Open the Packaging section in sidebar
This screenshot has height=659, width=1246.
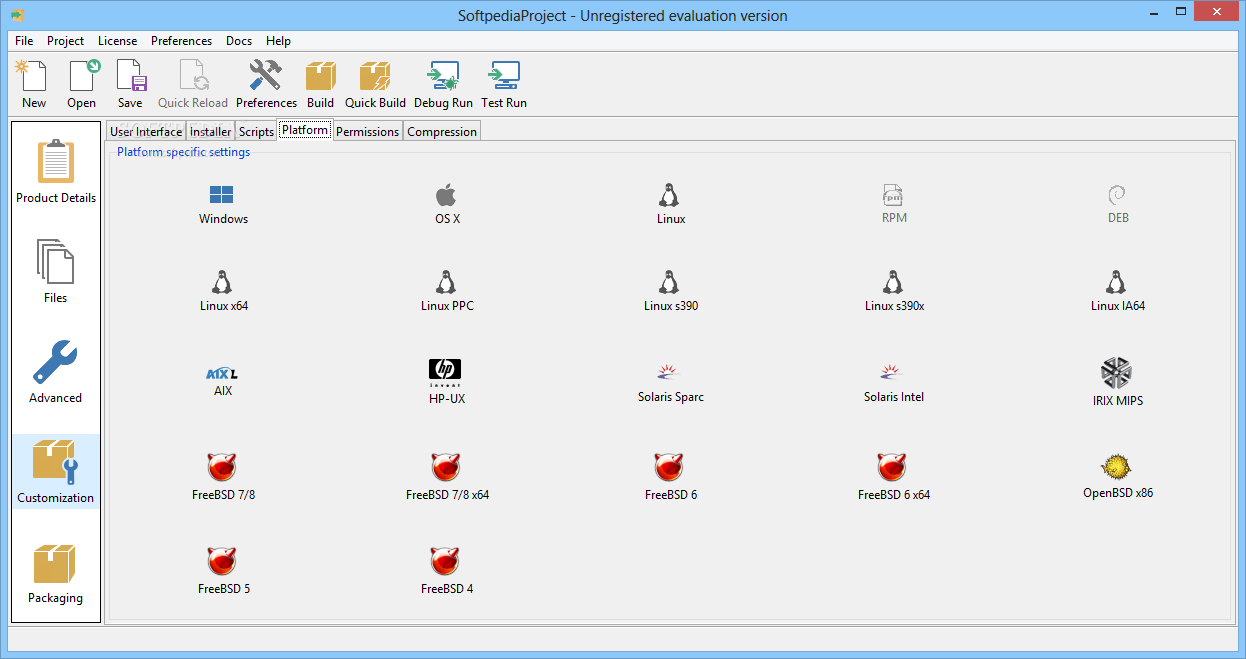point(56,572)
